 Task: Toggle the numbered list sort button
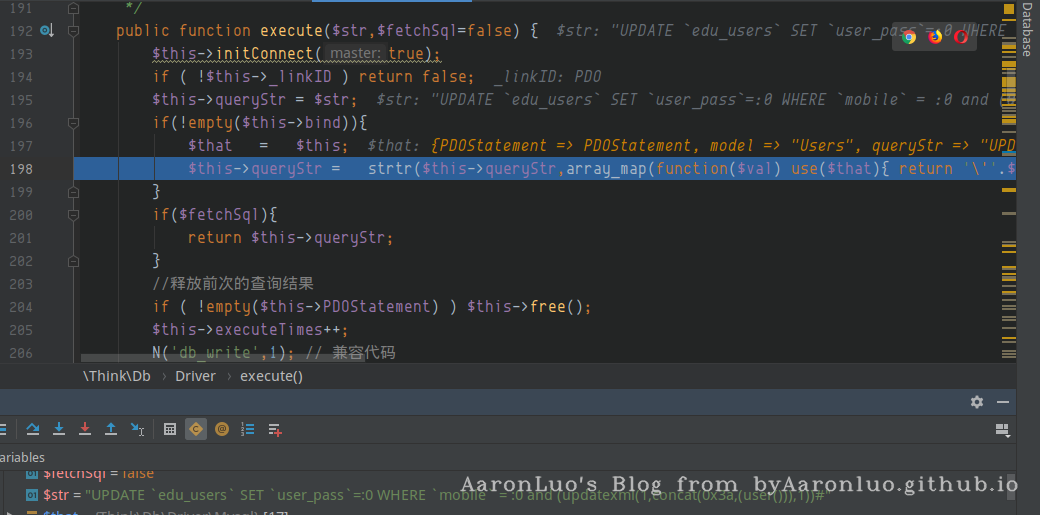tap(248, 429)
